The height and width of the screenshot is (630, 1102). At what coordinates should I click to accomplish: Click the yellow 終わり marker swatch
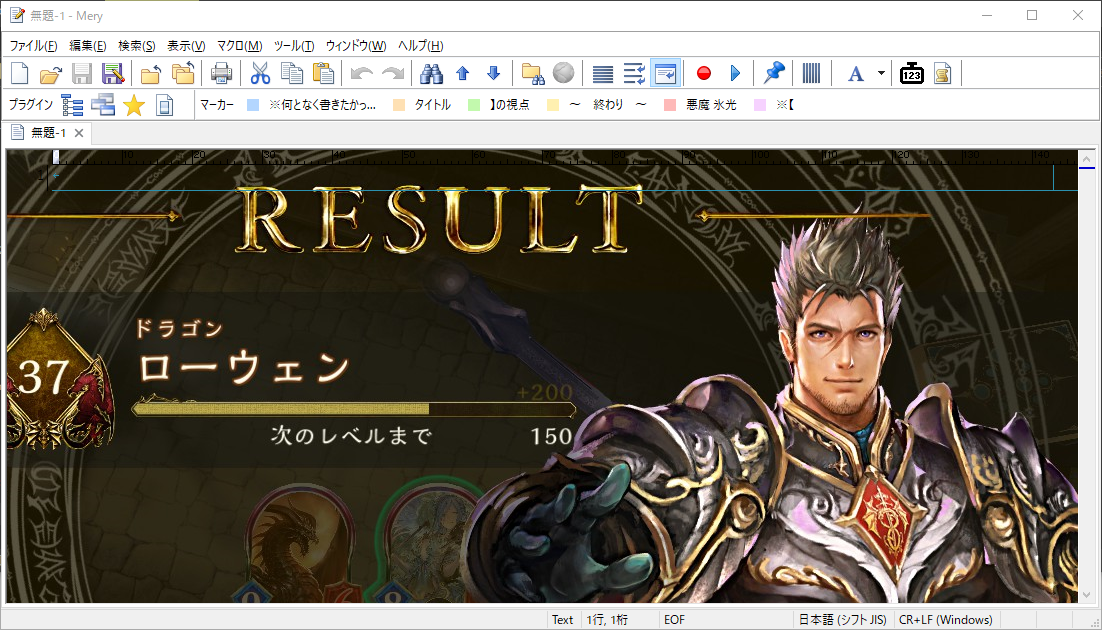(553, 105)
